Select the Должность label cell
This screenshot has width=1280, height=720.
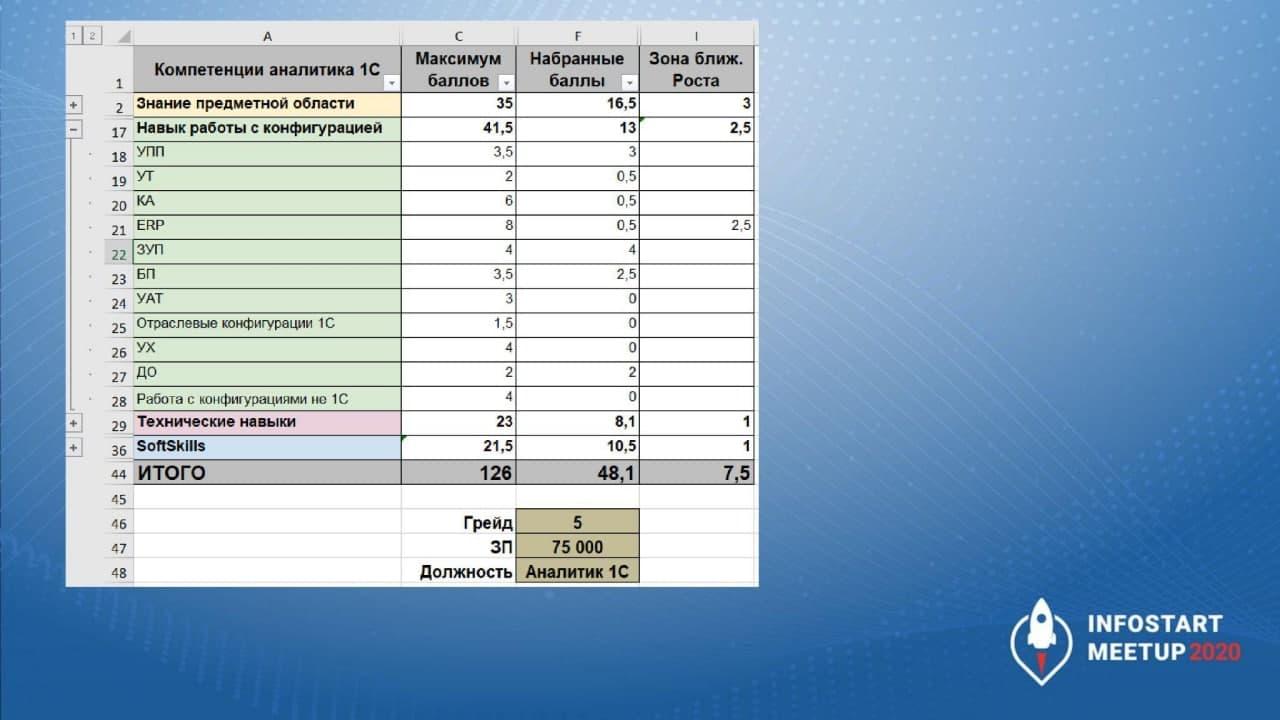459,571
